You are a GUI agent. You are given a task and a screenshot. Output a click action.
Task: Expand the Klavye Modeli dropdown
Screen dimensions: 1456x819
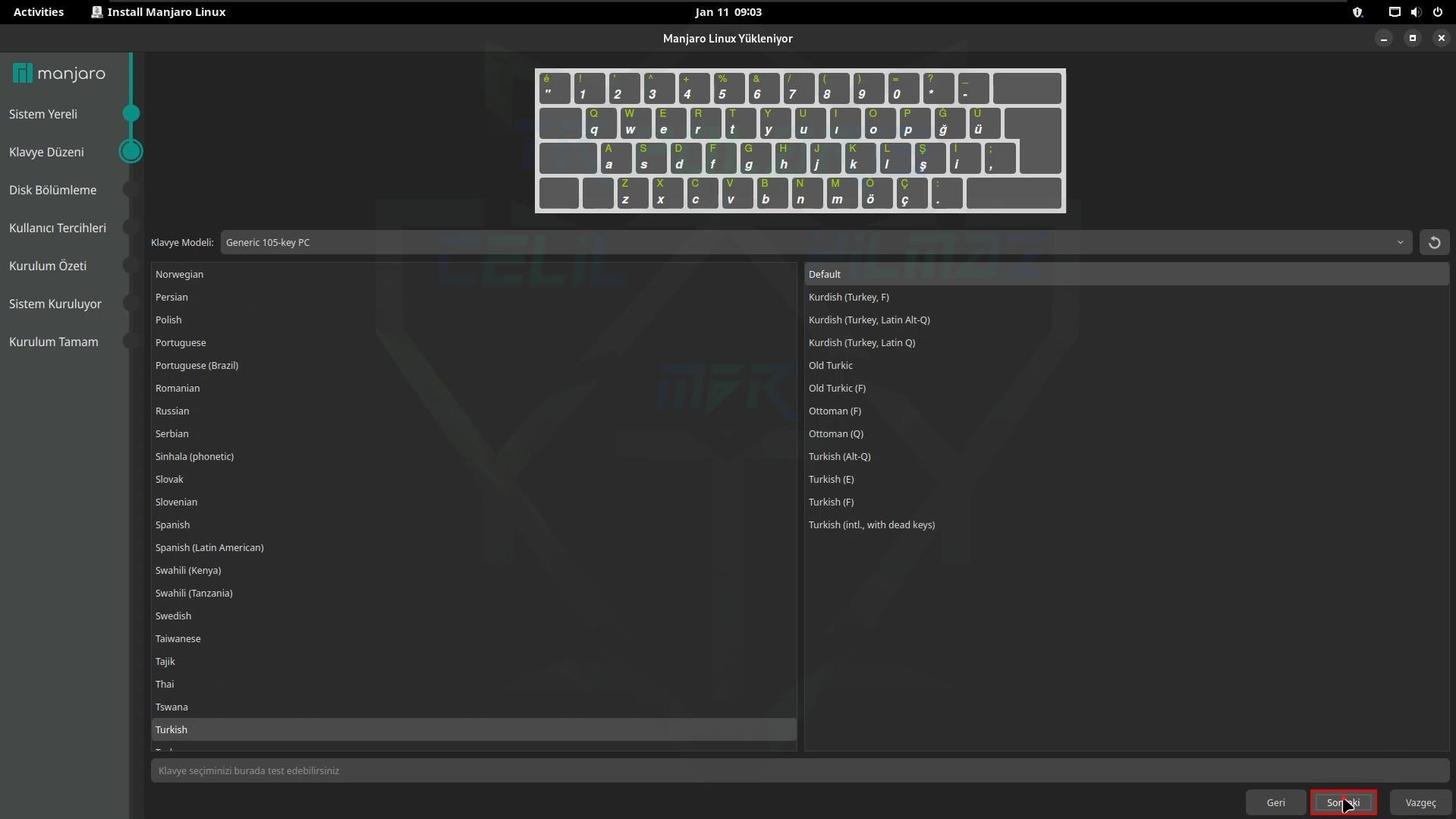pyautogui.click(x=816, y=243)
